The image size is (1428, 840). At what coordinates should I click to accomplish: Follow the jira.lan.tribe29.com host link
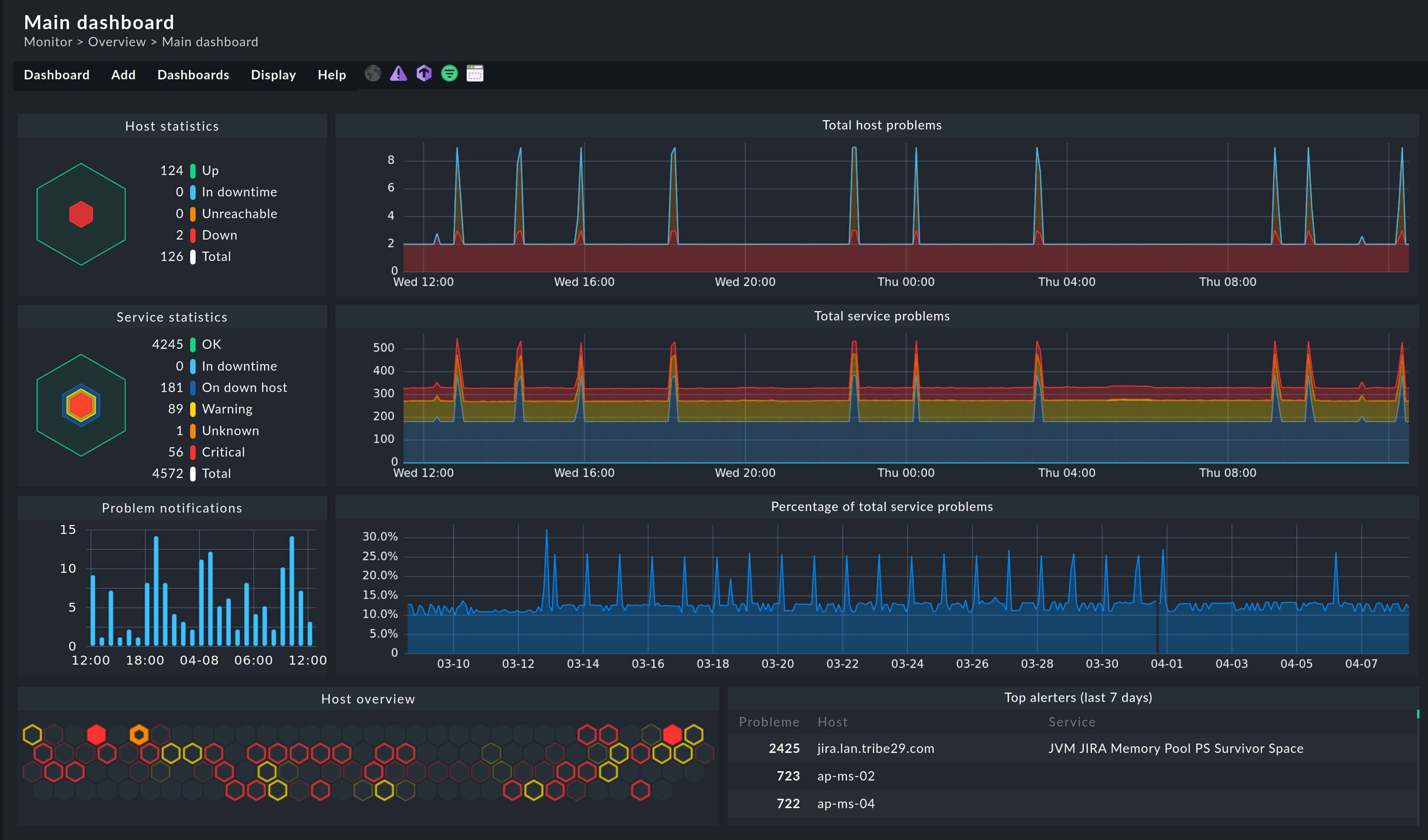click(x=875, y=748)
